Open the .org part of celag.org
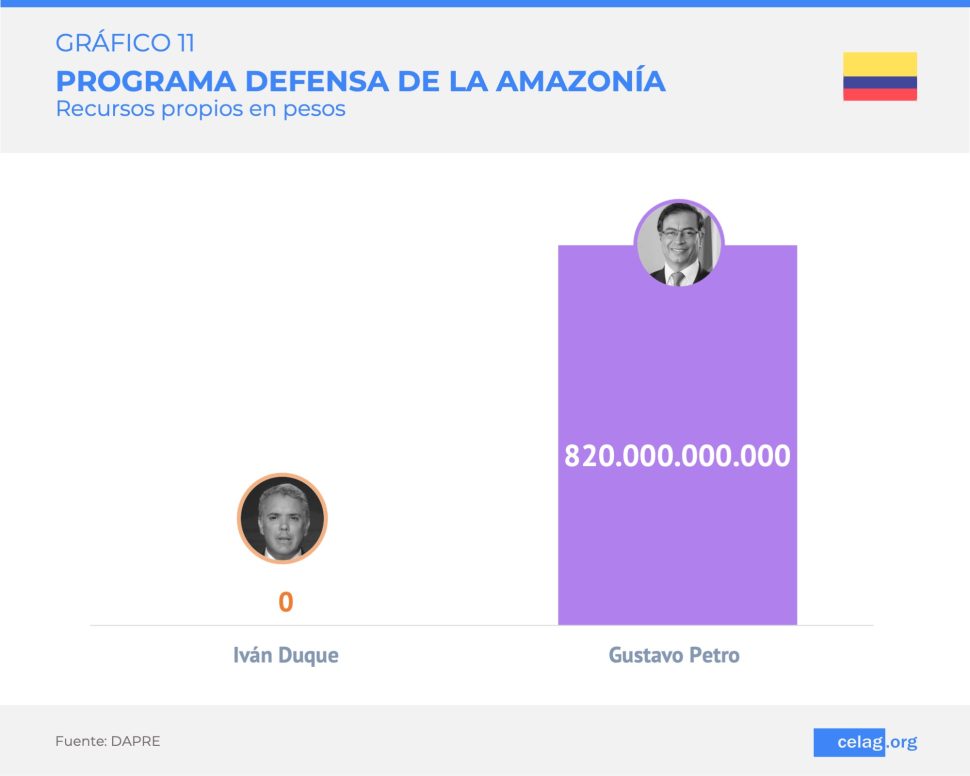970x776 pixels. click(x=901, y=742)
